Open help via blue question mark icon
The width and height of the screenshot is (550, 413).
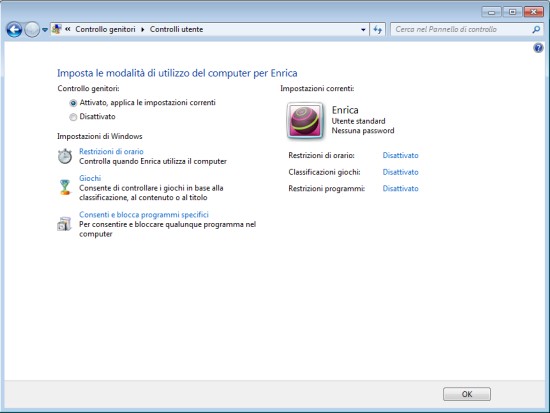538,48
